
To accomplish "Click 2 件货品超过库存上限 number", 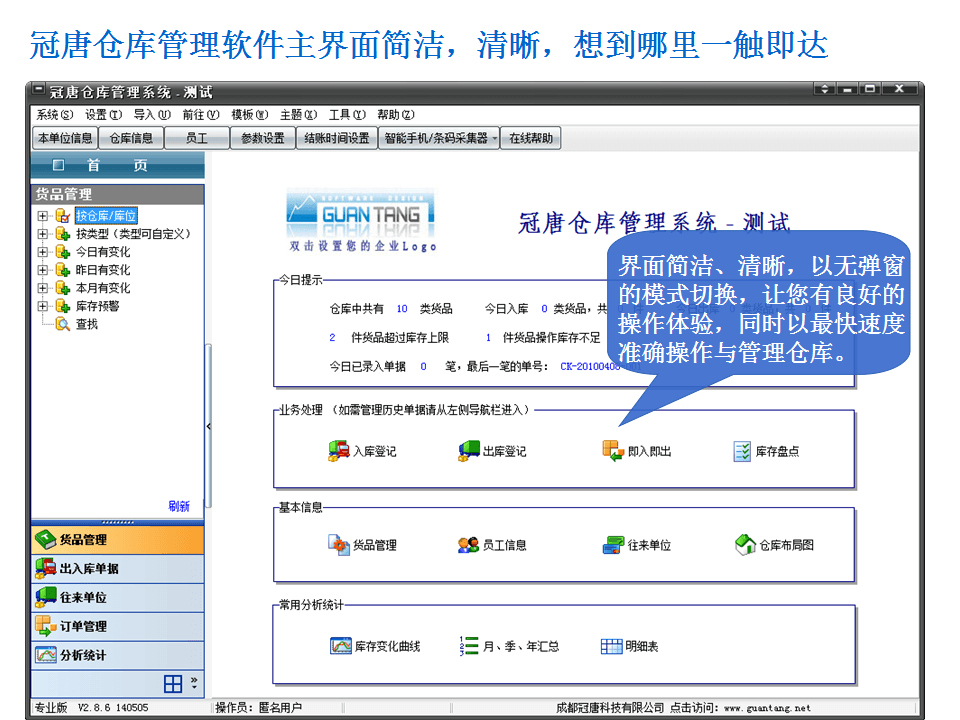I will (332, 337).
